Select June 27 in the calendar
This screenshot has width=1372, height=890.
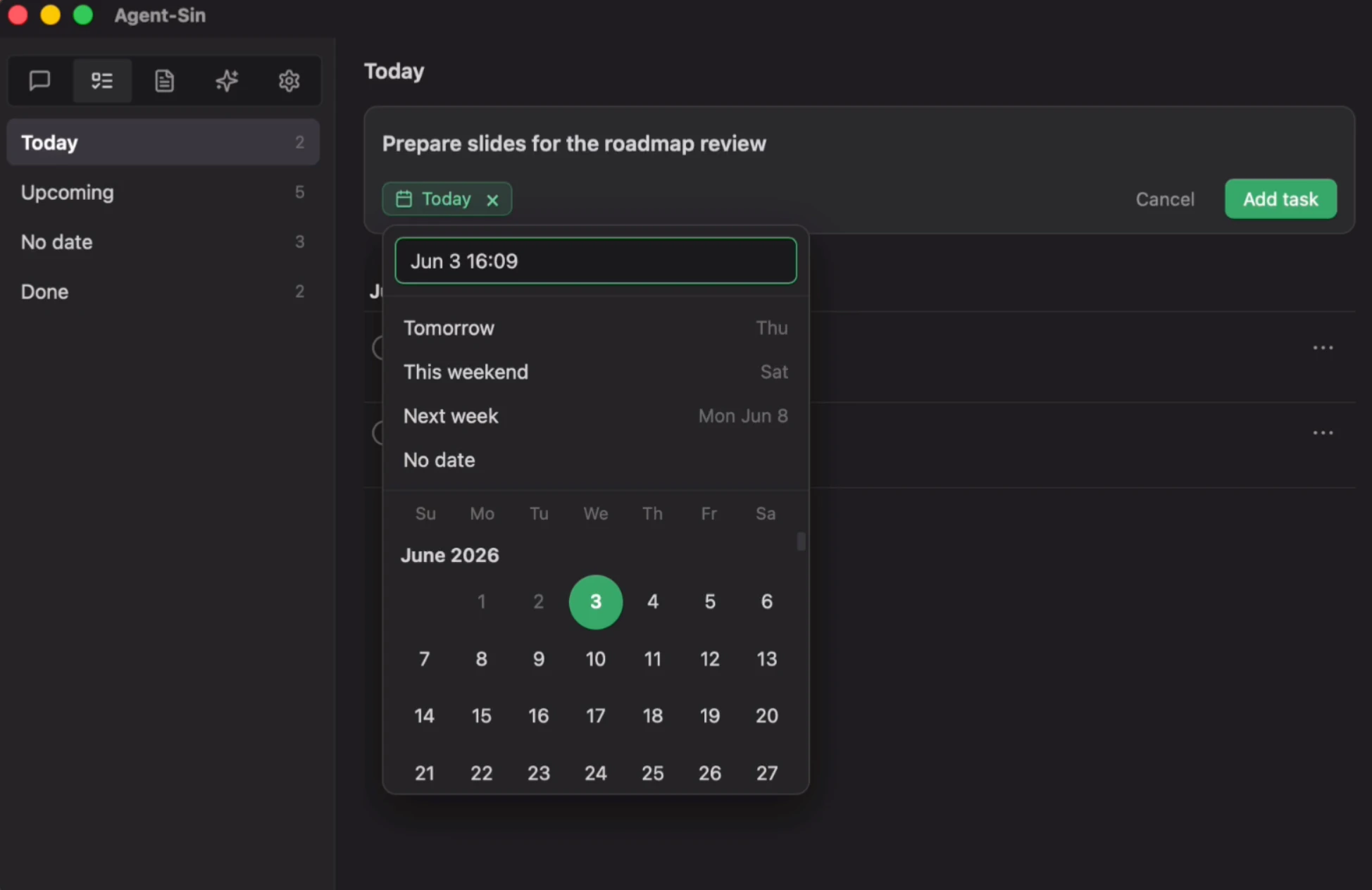767,773
